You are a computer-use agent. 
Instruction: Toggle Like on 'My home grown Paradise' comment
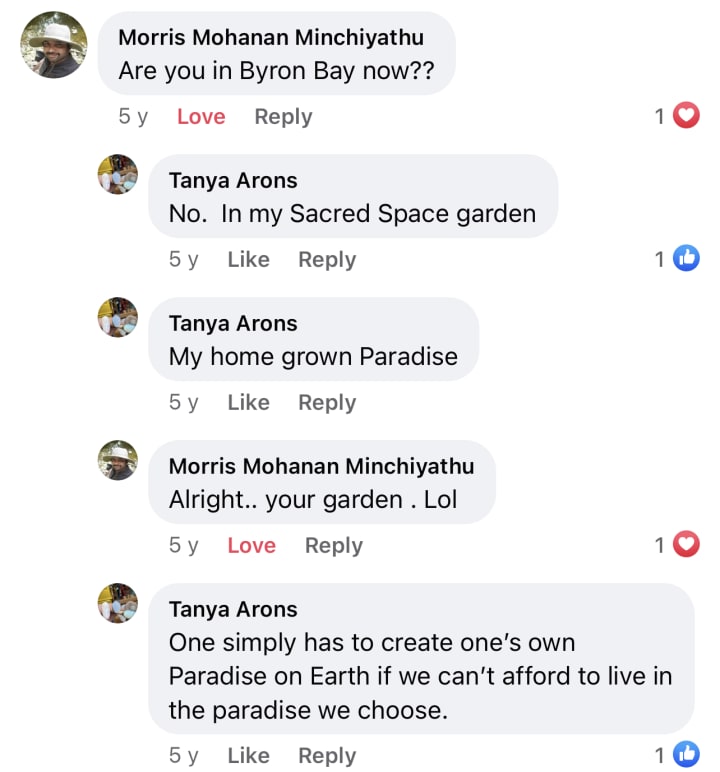(x=248, y=402)
